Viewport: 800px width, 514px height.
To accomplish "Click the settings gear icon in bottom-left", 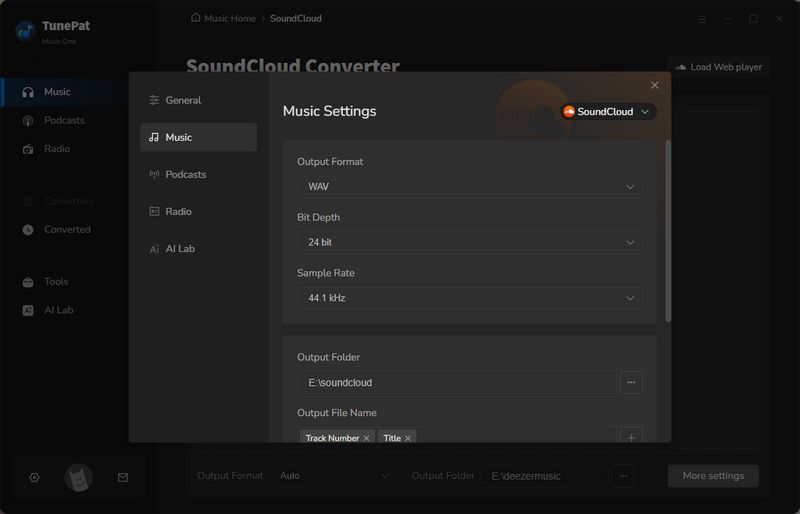I will pyautogui.click(x=34, y=478).
